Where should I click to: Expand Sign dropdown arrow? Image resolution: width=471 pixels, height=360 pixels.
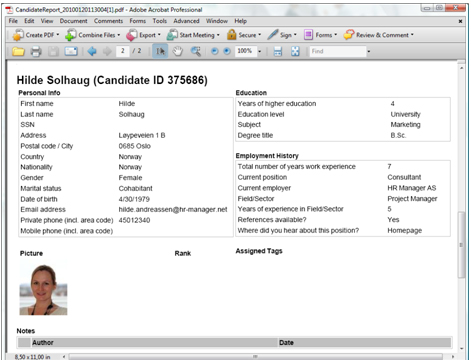pyautogui.click(x=295, y=35)
